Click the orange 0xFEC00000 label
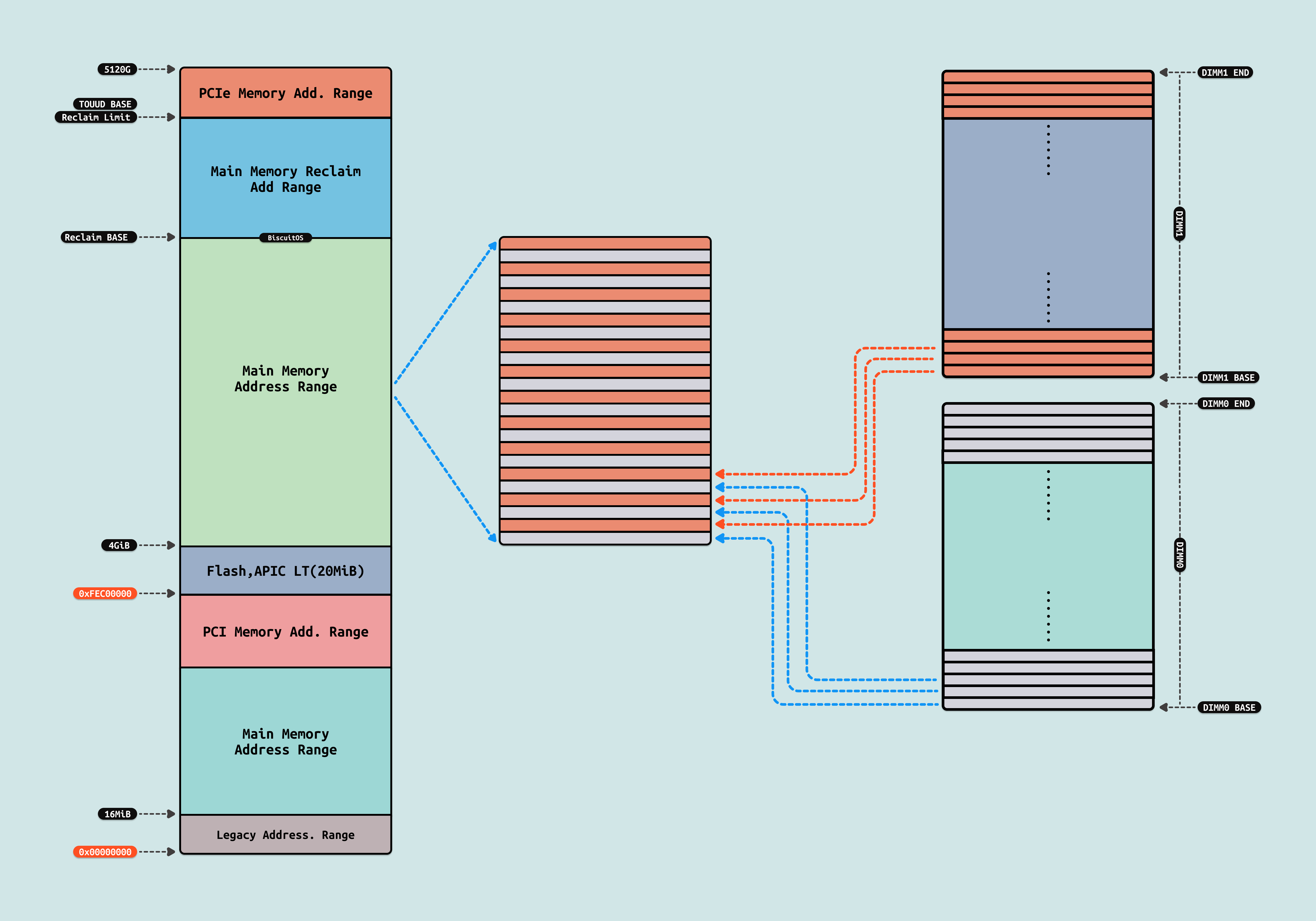The height and width of the screenshot is (921, 1316). coord(105,593)
